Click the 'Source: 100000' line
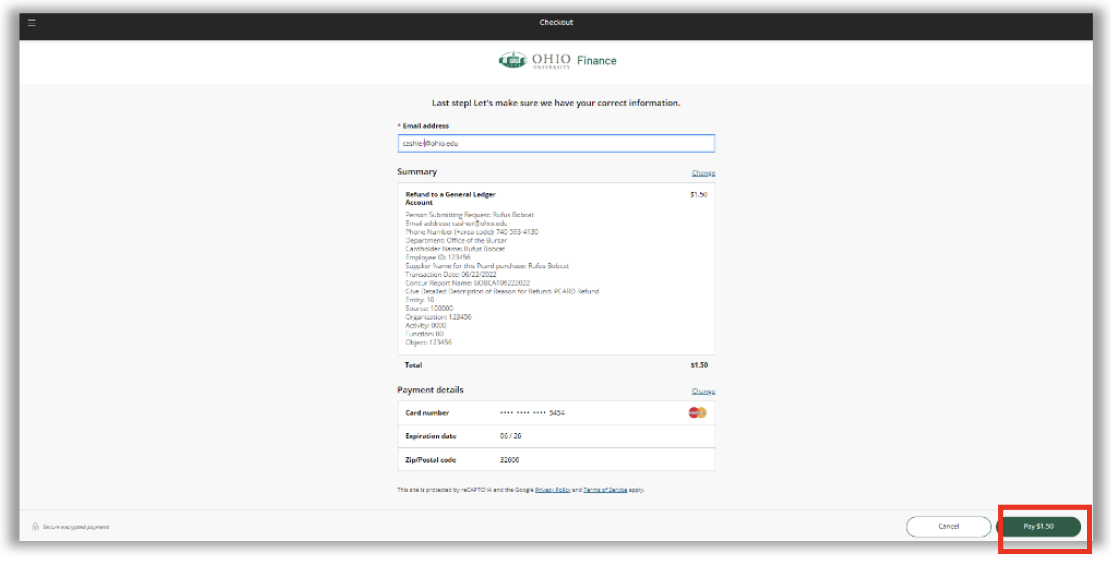 click(429, 309)
